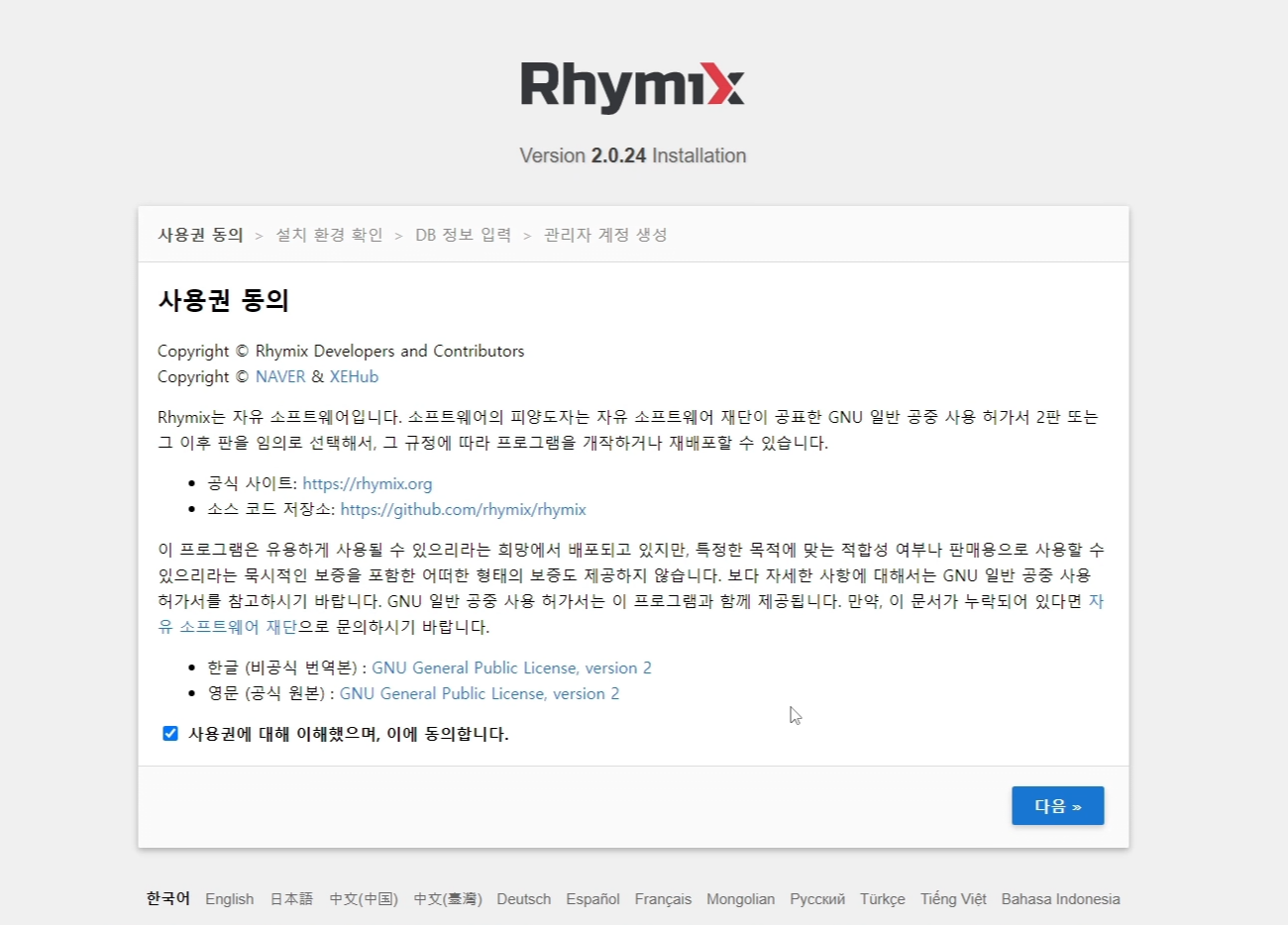Uncheck the license agreement checkbox
Image resolution: width=1288 pixels, height=925 pixels.
170,733
